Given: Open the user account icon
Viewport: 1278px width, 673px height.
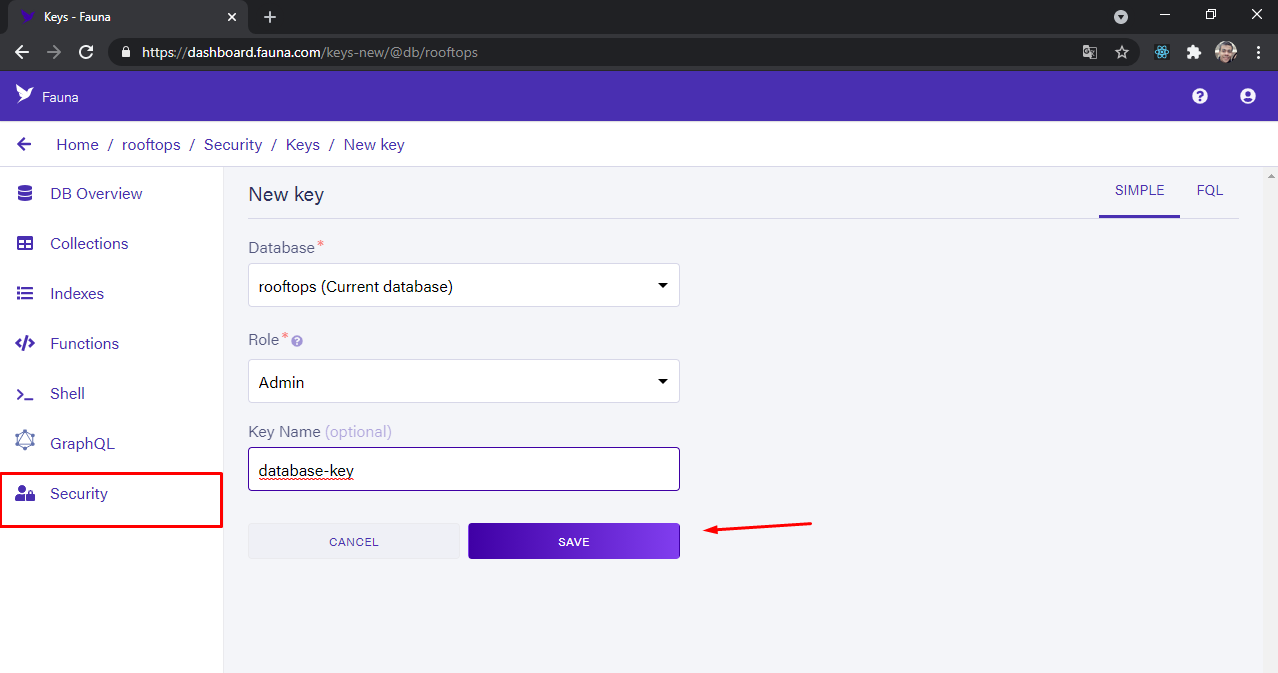Looking at the screenshot, I should point(1248,96).
